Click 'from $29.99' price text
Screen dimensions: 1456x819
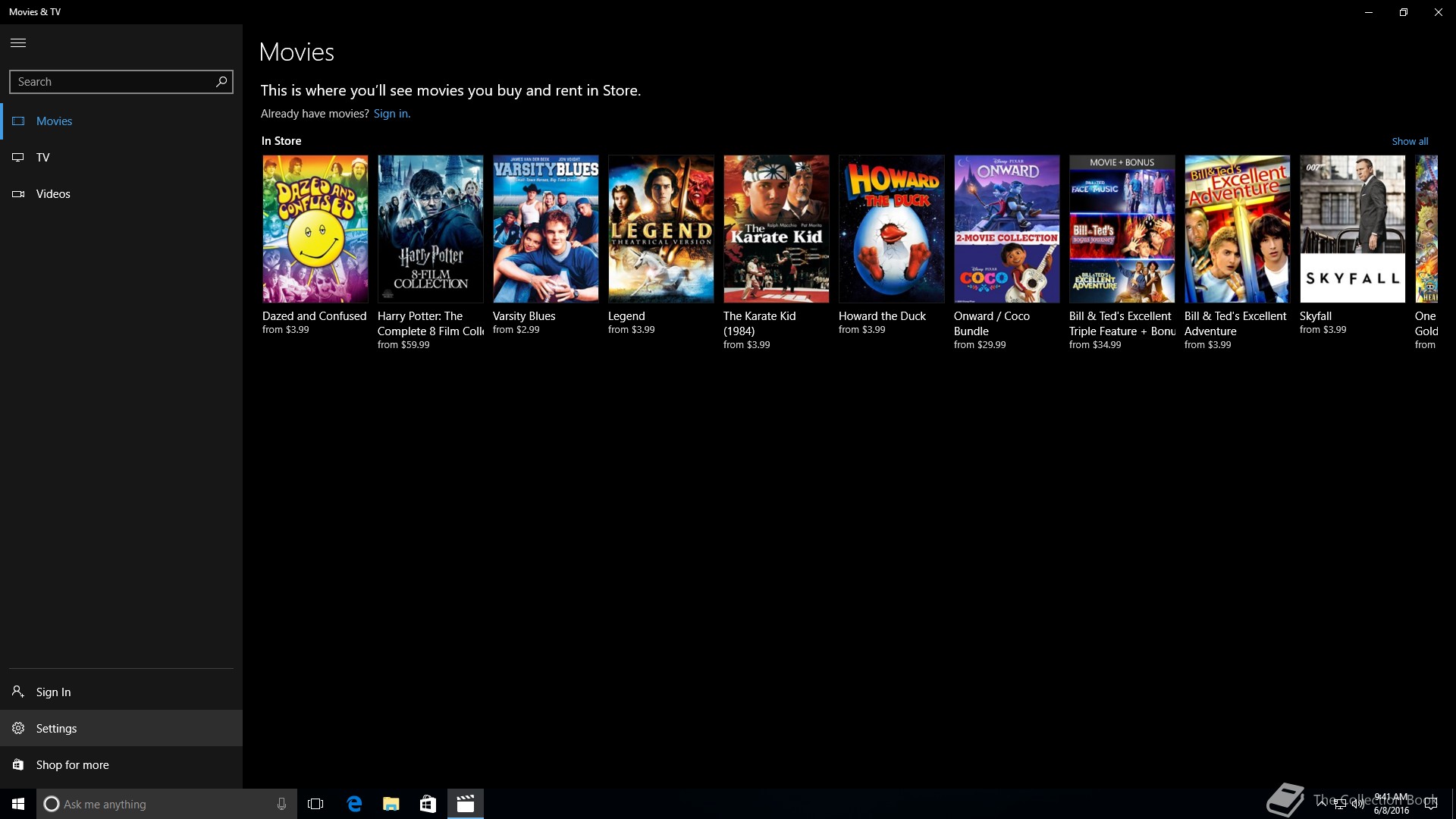coord(980,345)
